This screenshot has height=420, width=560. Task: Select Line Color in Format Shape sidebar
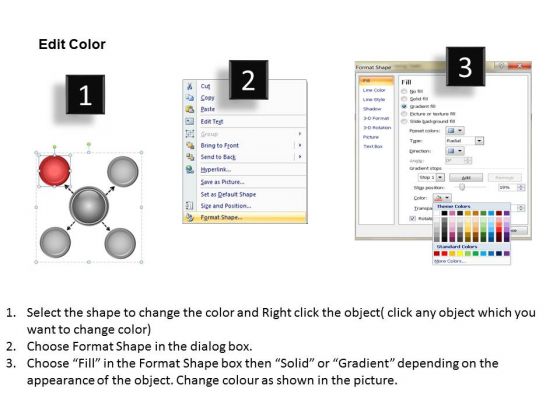(374, 90)
